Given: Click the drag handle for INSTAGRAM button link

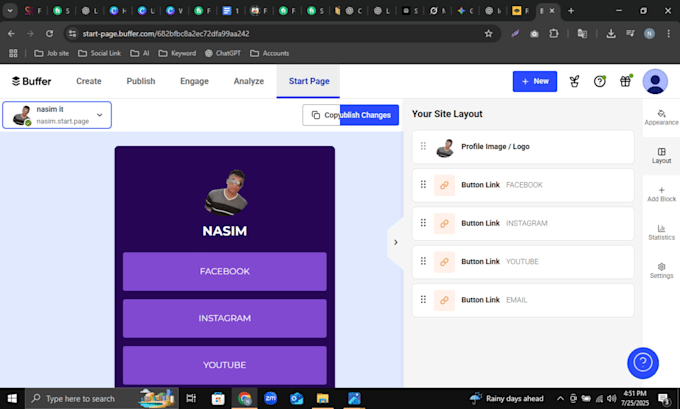Looking at the screenshot, I should tap(423, 222).
